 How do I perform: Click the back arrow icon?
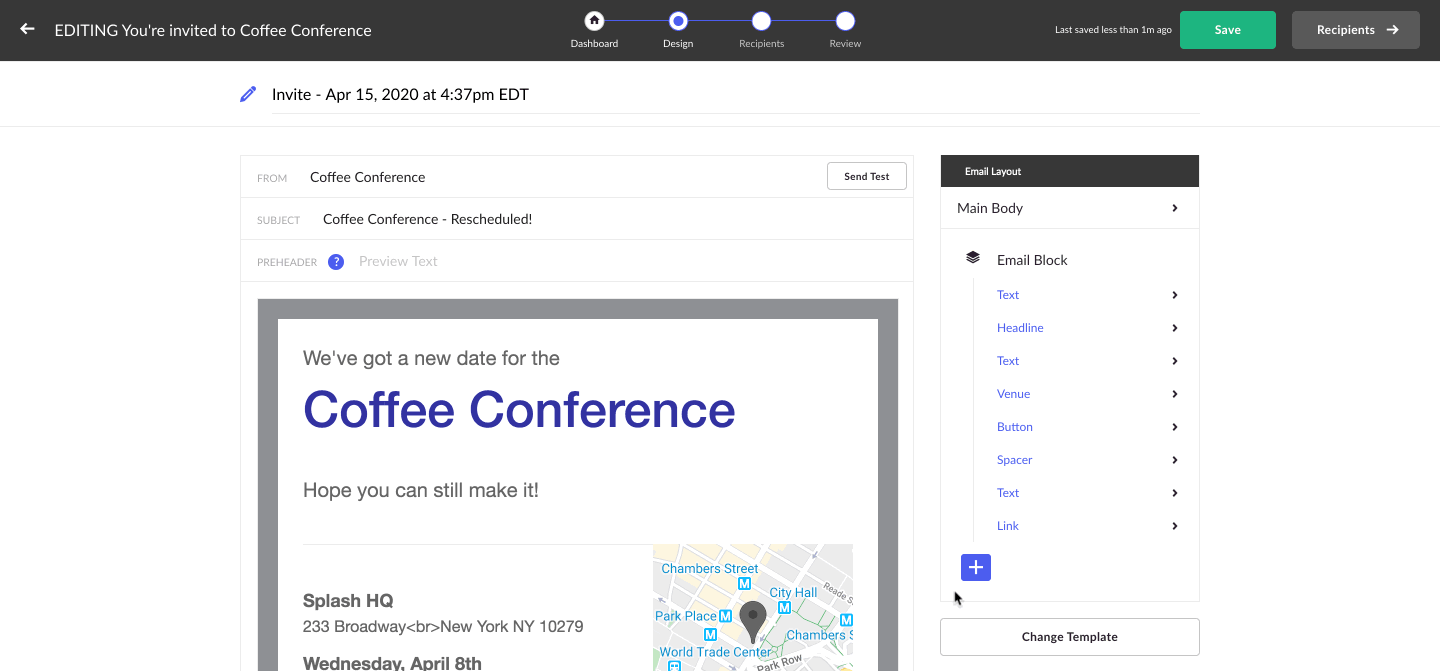27,30
